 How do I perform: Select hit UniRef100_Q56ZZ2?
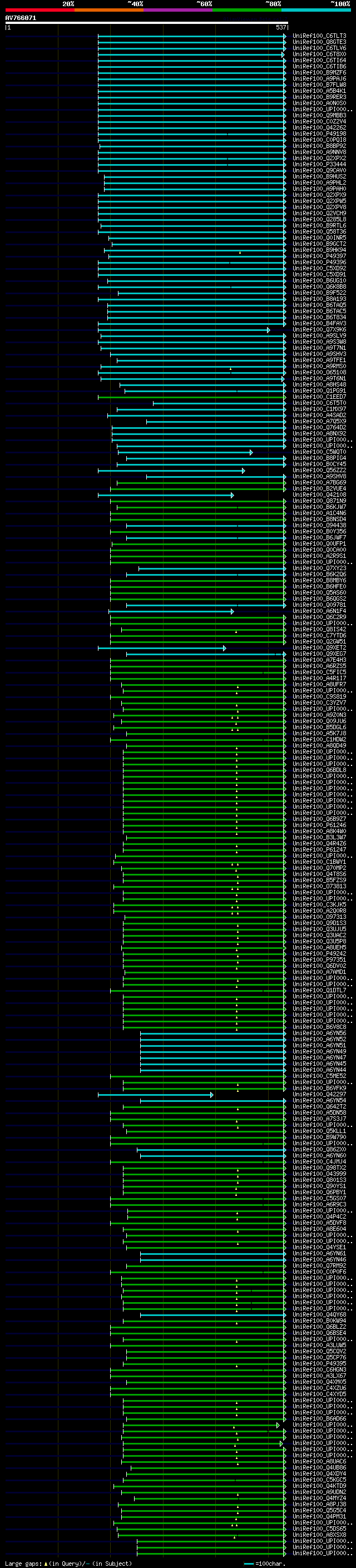[x=319, y=471]
